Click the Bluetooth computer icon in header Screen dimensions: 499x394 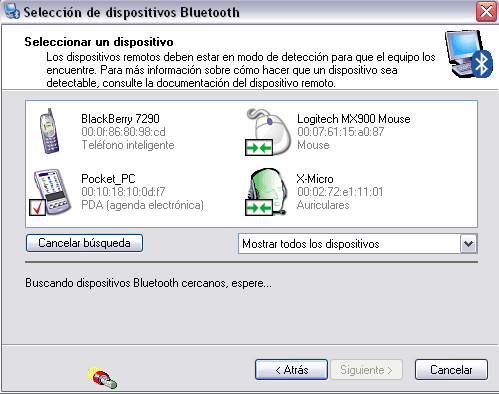[x=469, y=54]
